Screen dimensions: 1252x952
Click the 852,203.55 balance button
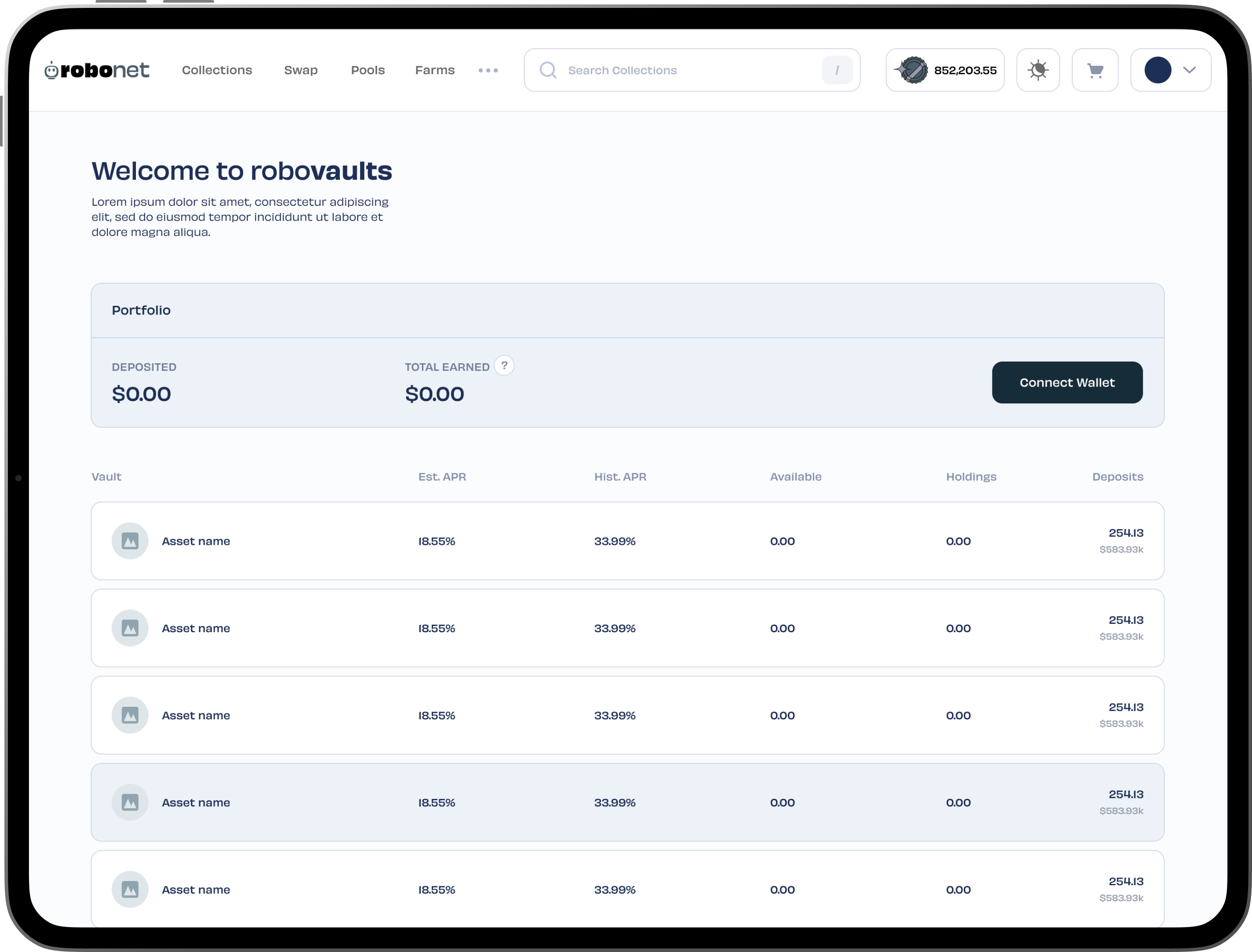[x=964, y=70]
